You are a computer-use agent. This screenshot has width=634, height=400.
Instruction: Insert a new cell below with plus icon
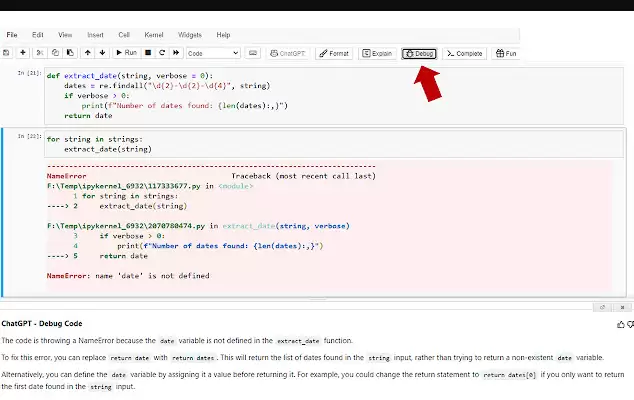point(23,53)
